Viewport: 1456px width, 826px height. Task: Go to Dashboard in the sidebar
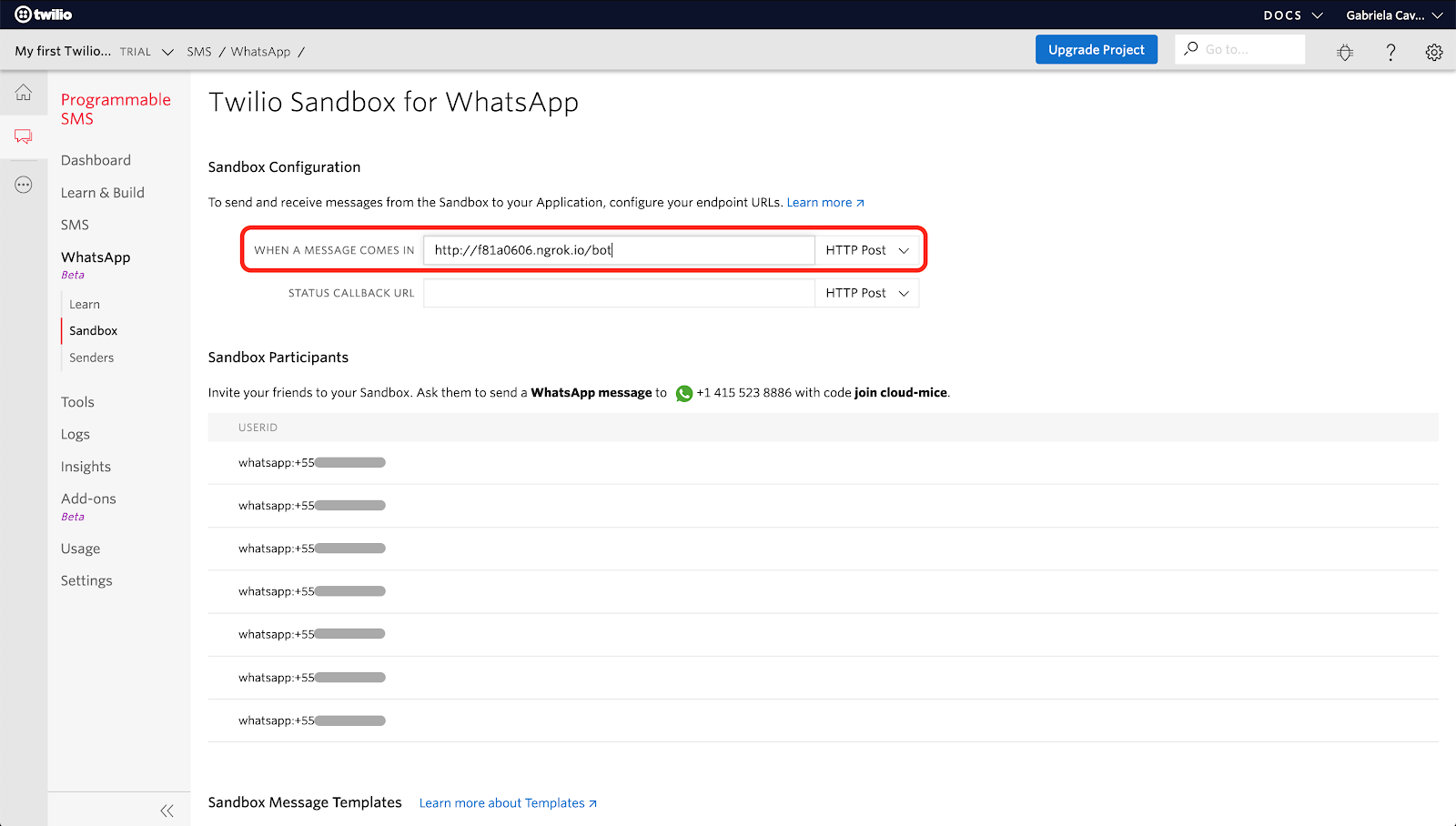[x=96, y=160]
